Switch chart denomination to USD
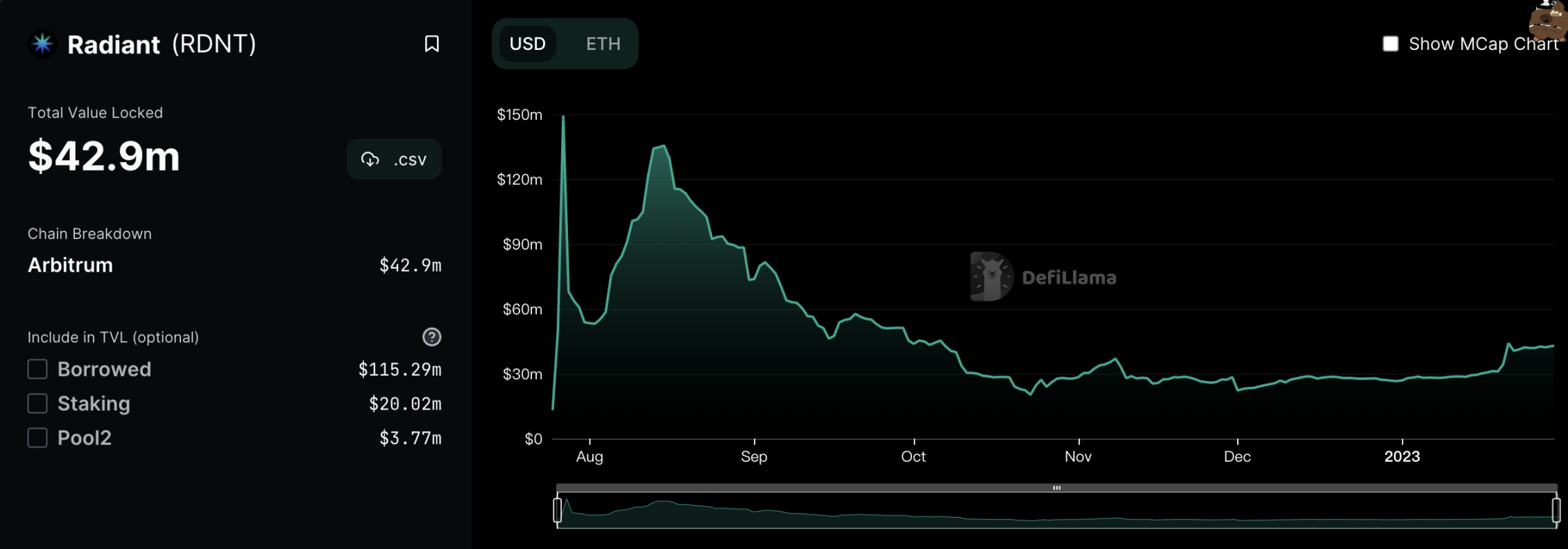Screen dimensions: 1568x549 point(528,44)
